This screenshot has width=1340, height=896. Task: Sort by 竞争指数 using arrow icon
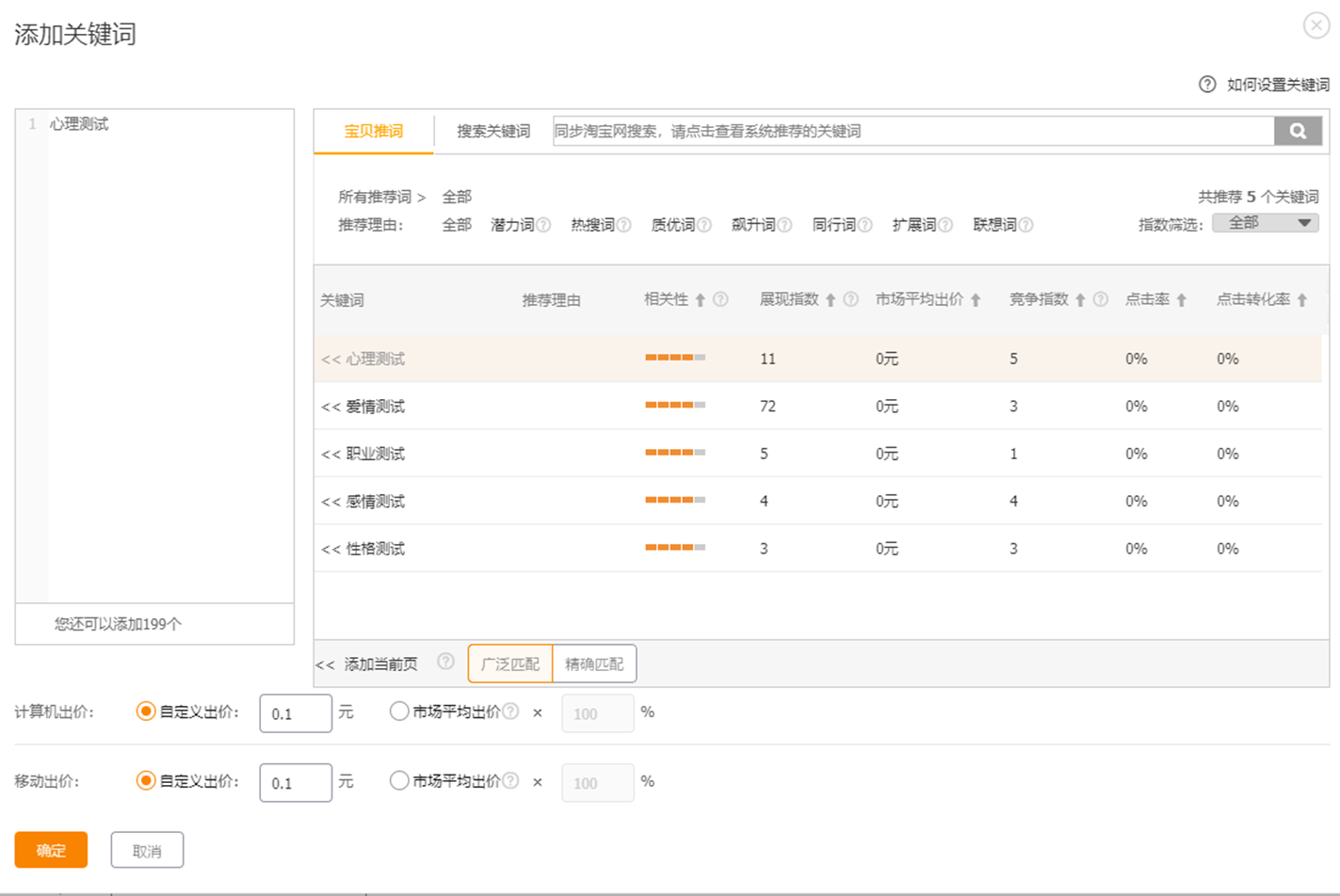pyautogui.click(x=1080, y=300)
